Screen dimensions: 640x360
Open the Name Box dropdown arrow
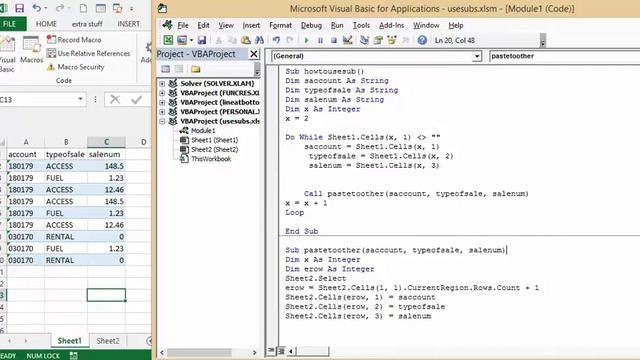tap(80, 99)
